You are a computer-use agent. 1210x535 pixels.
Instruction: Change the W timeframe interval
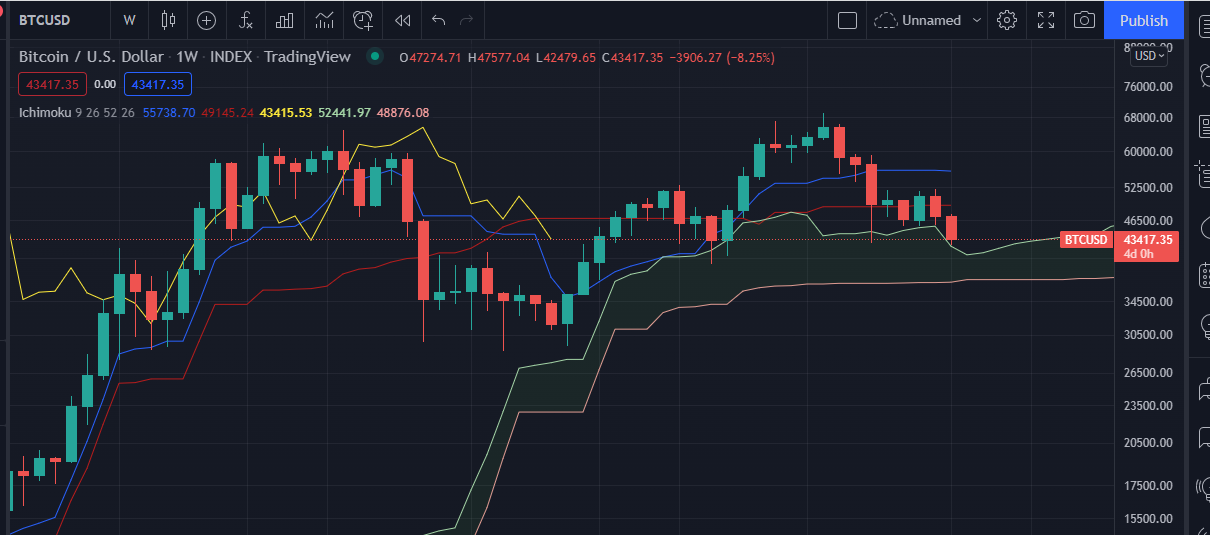click(129, 20)
